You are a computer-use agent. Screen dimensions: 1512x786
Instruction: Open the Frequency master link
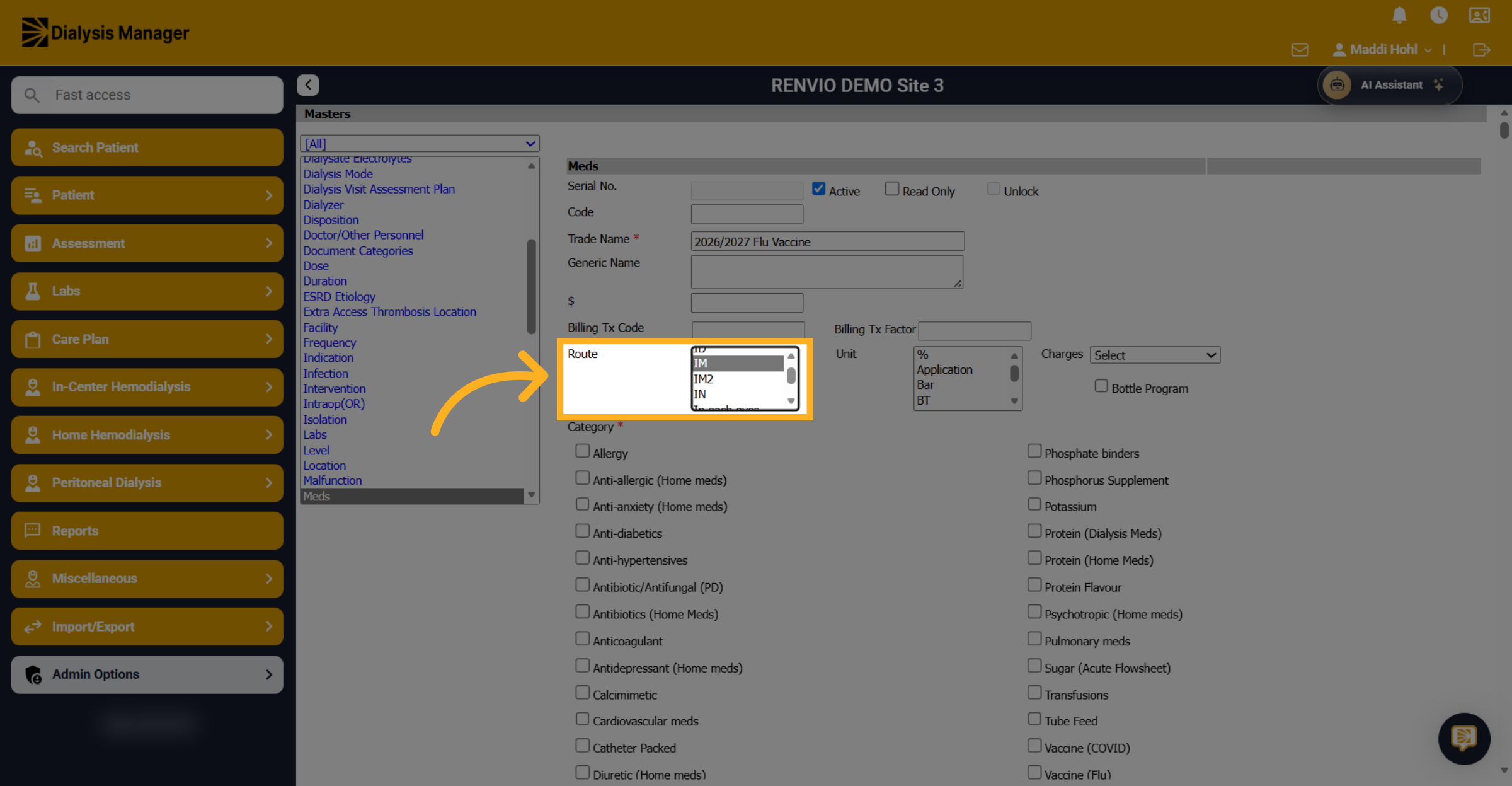click(x=329, y=343)
